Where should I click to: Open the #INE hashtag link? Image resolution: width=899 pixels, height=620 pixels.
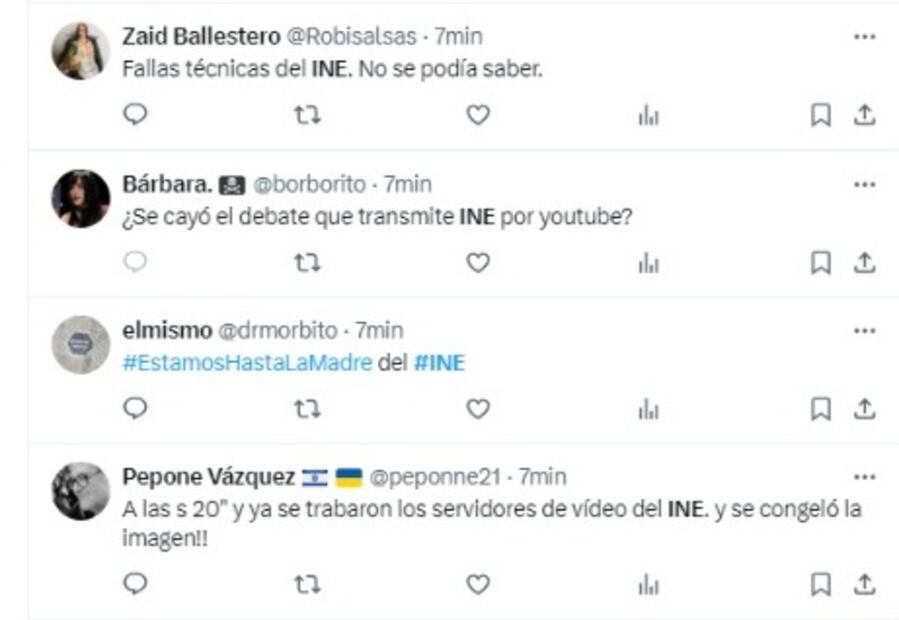[x=440, y=363]
